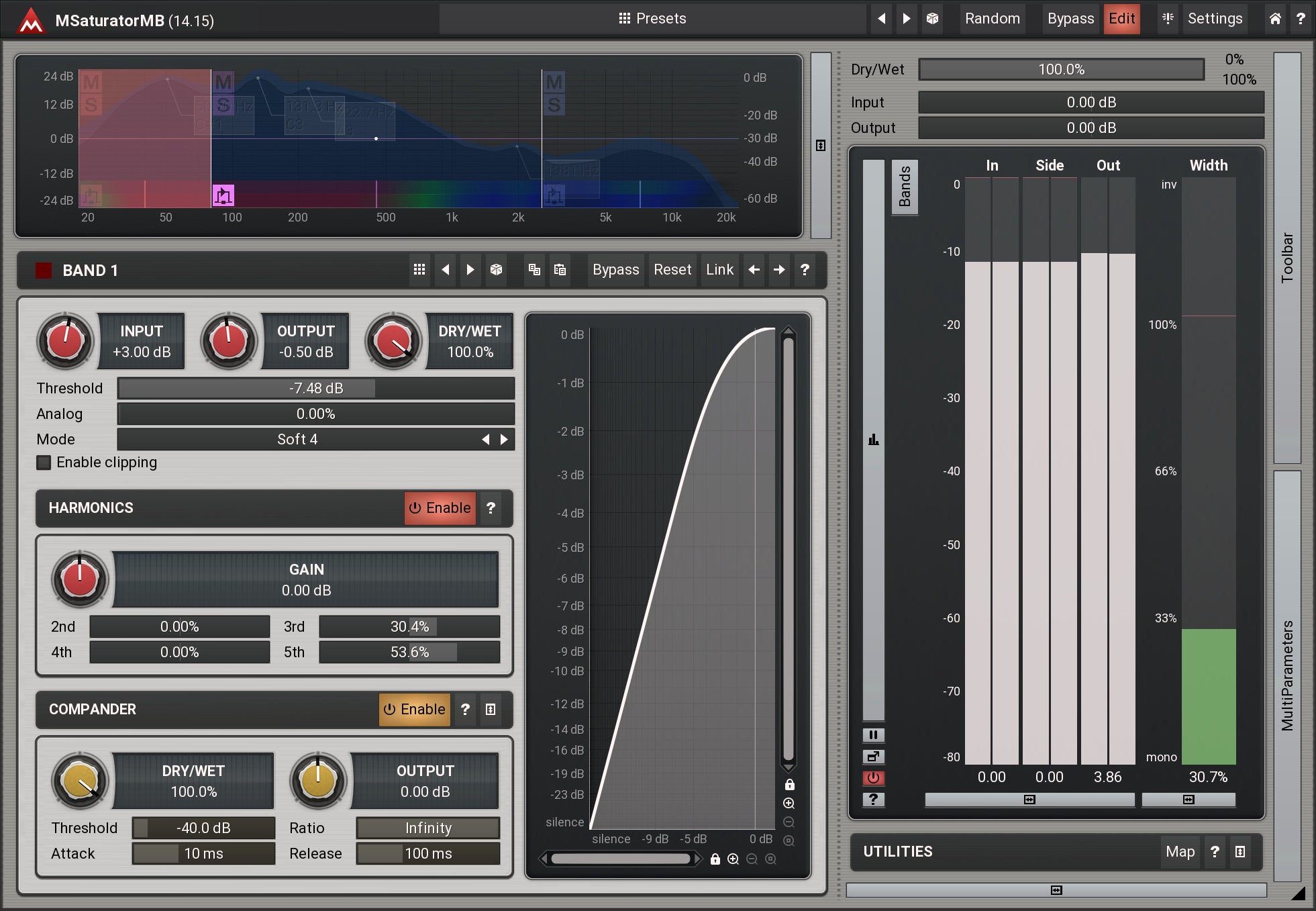Select next Mode with right arrow
The height and width of the screenshot is (911, 1316).
[504, 440]
